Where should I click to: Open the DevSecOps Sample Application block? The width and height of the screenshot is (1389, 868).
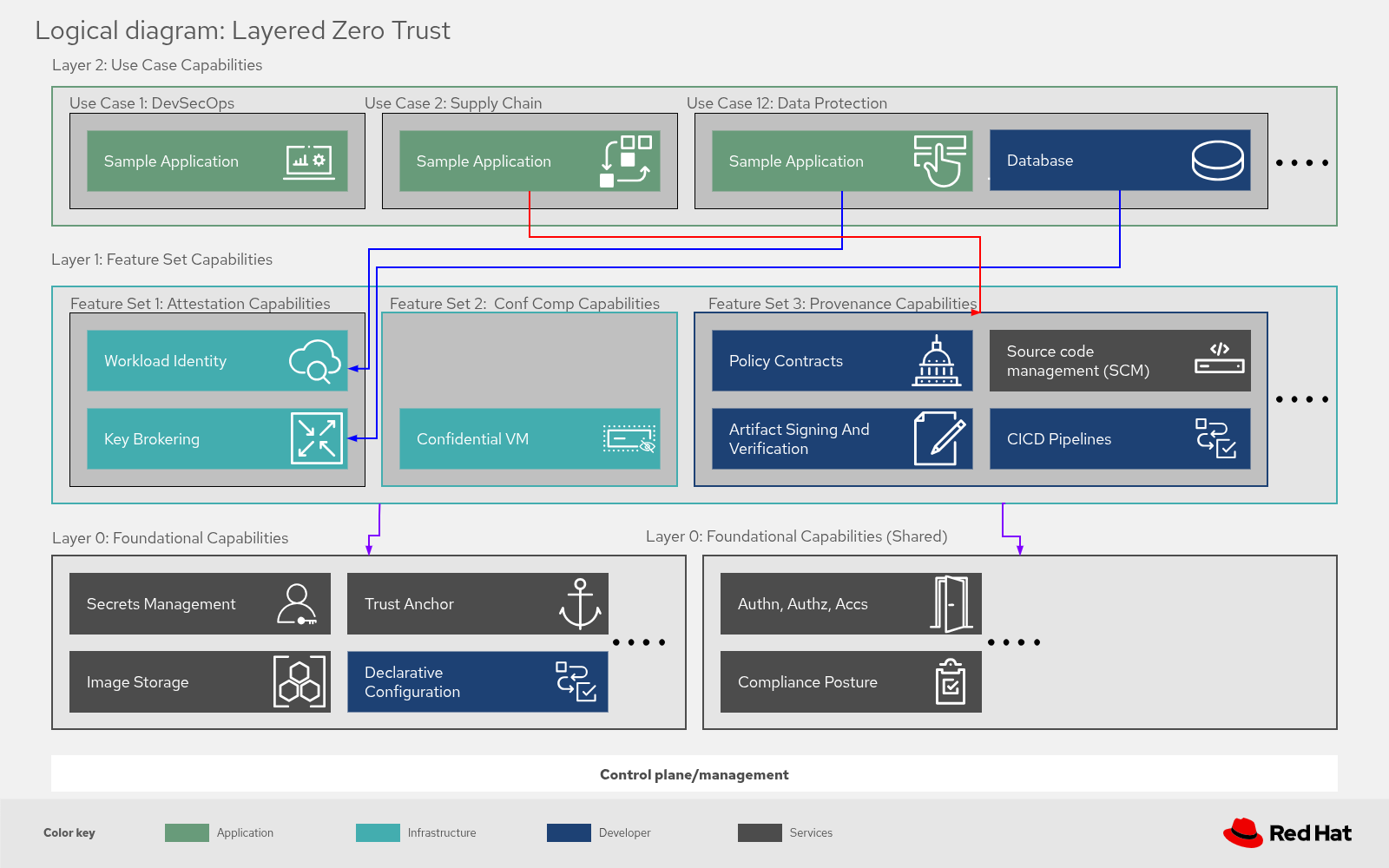217,161
